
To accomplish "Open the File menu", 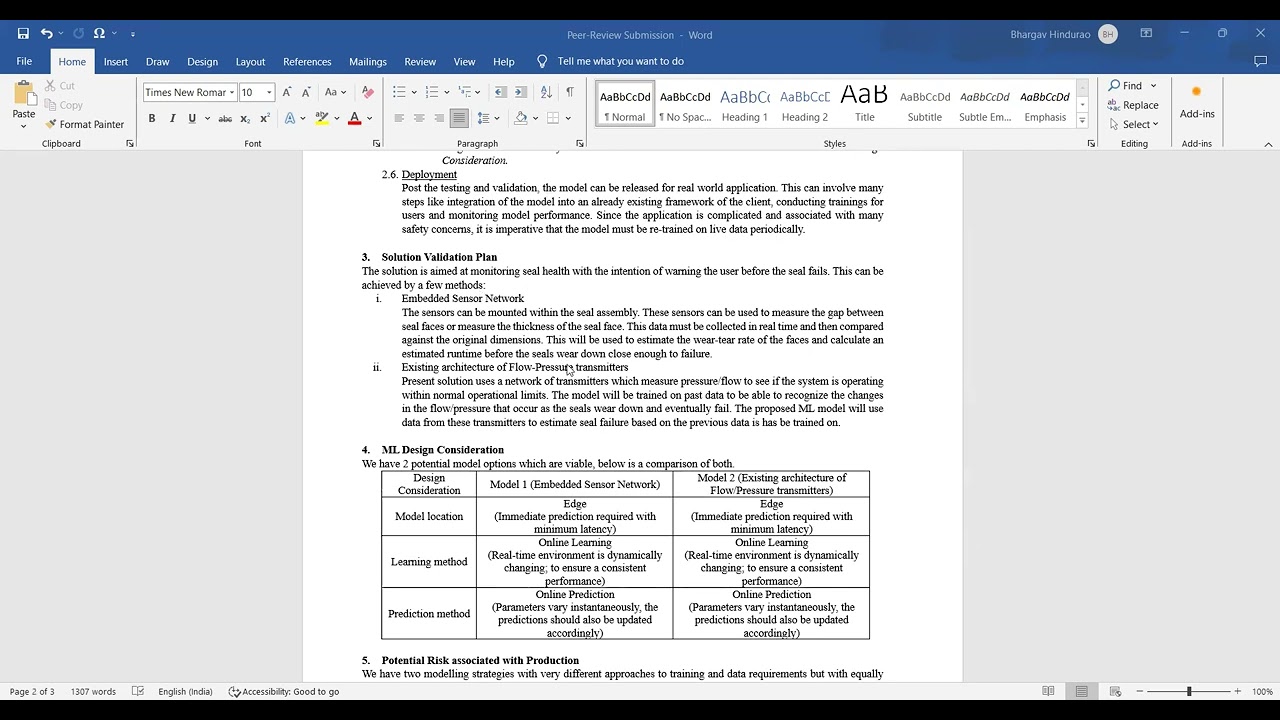I will pos(24,62).
